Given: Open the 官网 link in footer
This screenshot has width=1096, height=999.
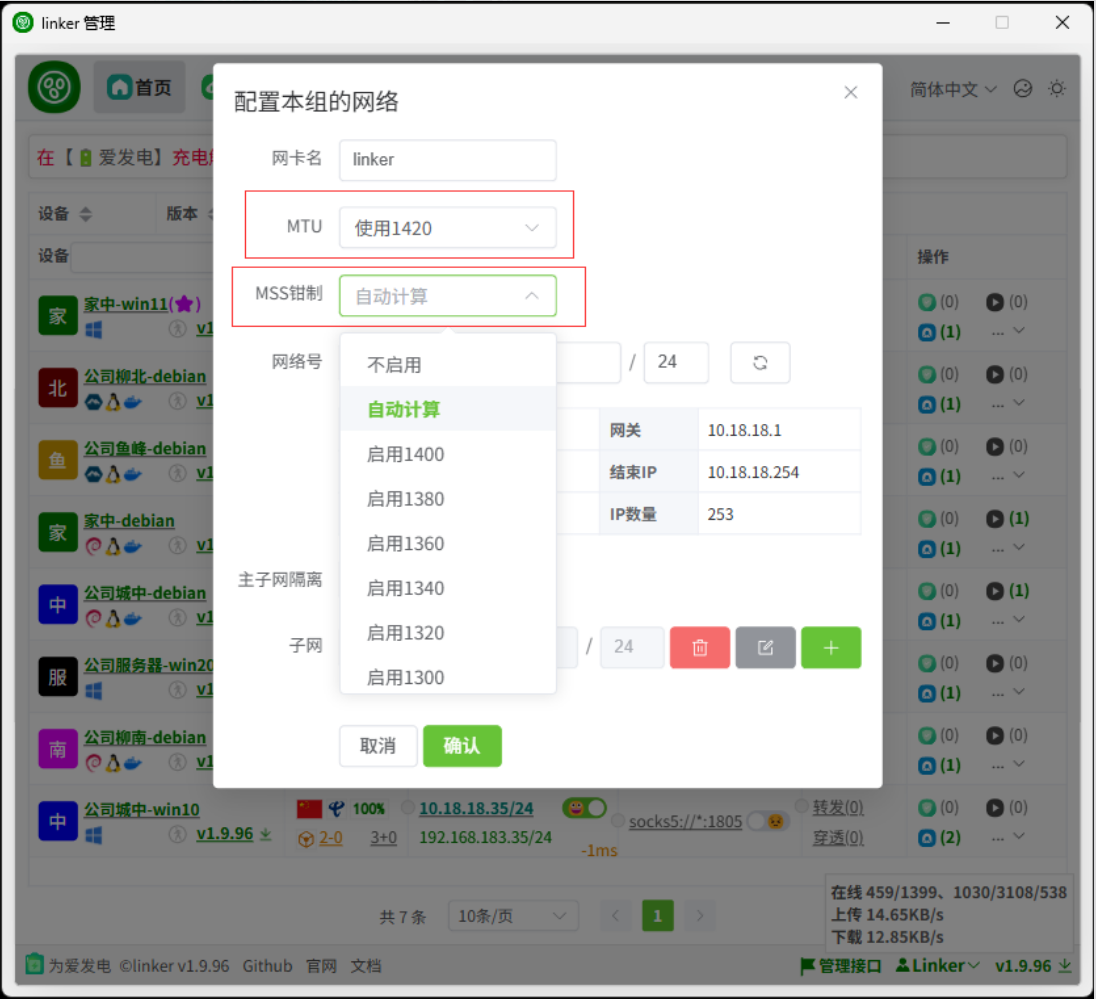Looking at the screenshot, I should click(x=321, y=966).
